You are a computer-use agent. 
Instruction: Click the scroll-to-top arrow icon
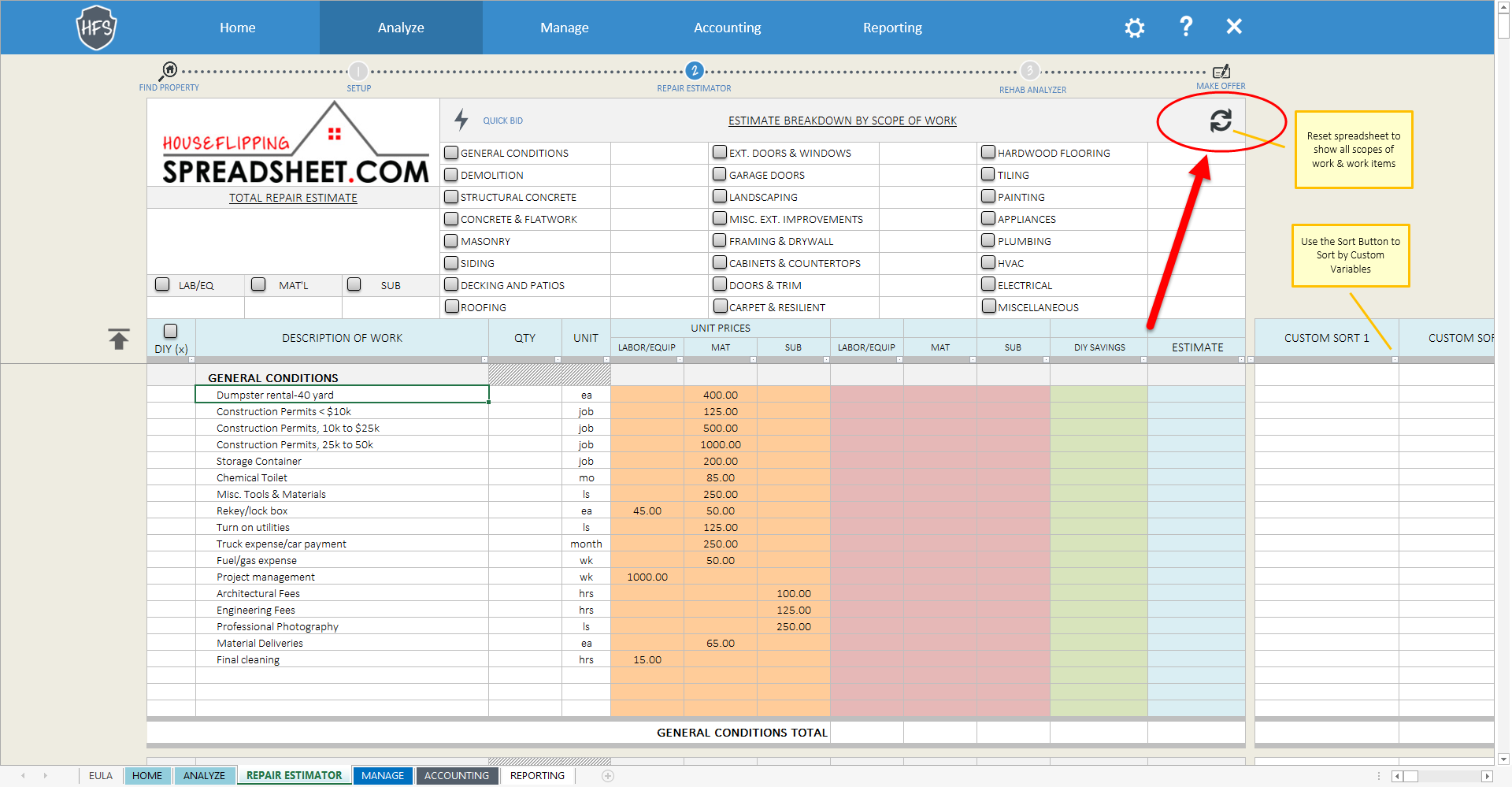119,339
